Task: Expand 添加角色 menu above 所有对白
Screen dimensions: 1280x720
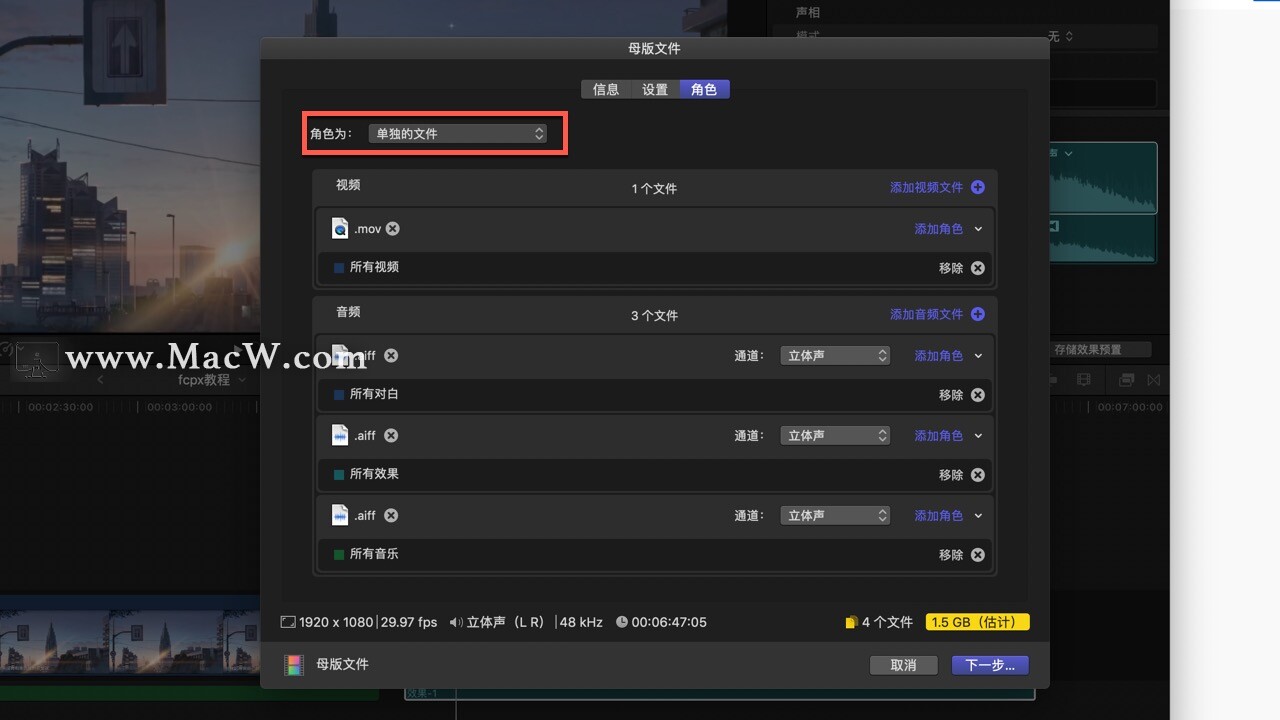Action: coord(978,356)
